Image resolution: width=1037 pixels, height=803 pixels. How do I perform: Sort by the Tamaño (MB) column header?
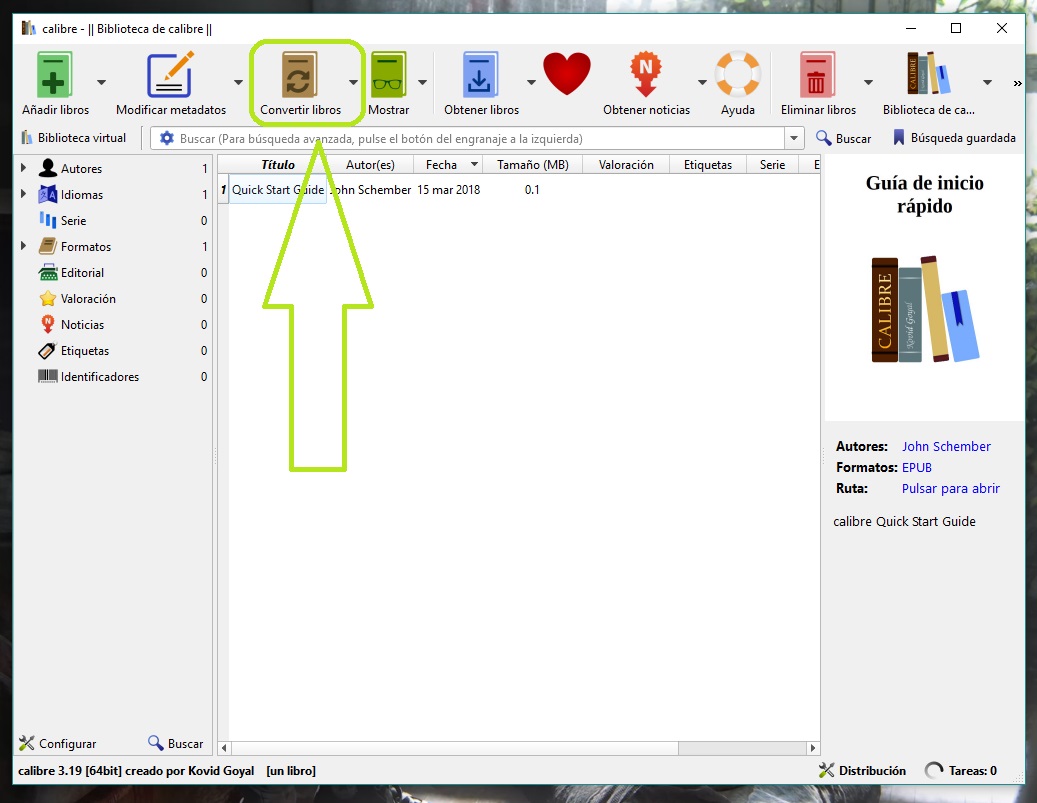(532, 165)
